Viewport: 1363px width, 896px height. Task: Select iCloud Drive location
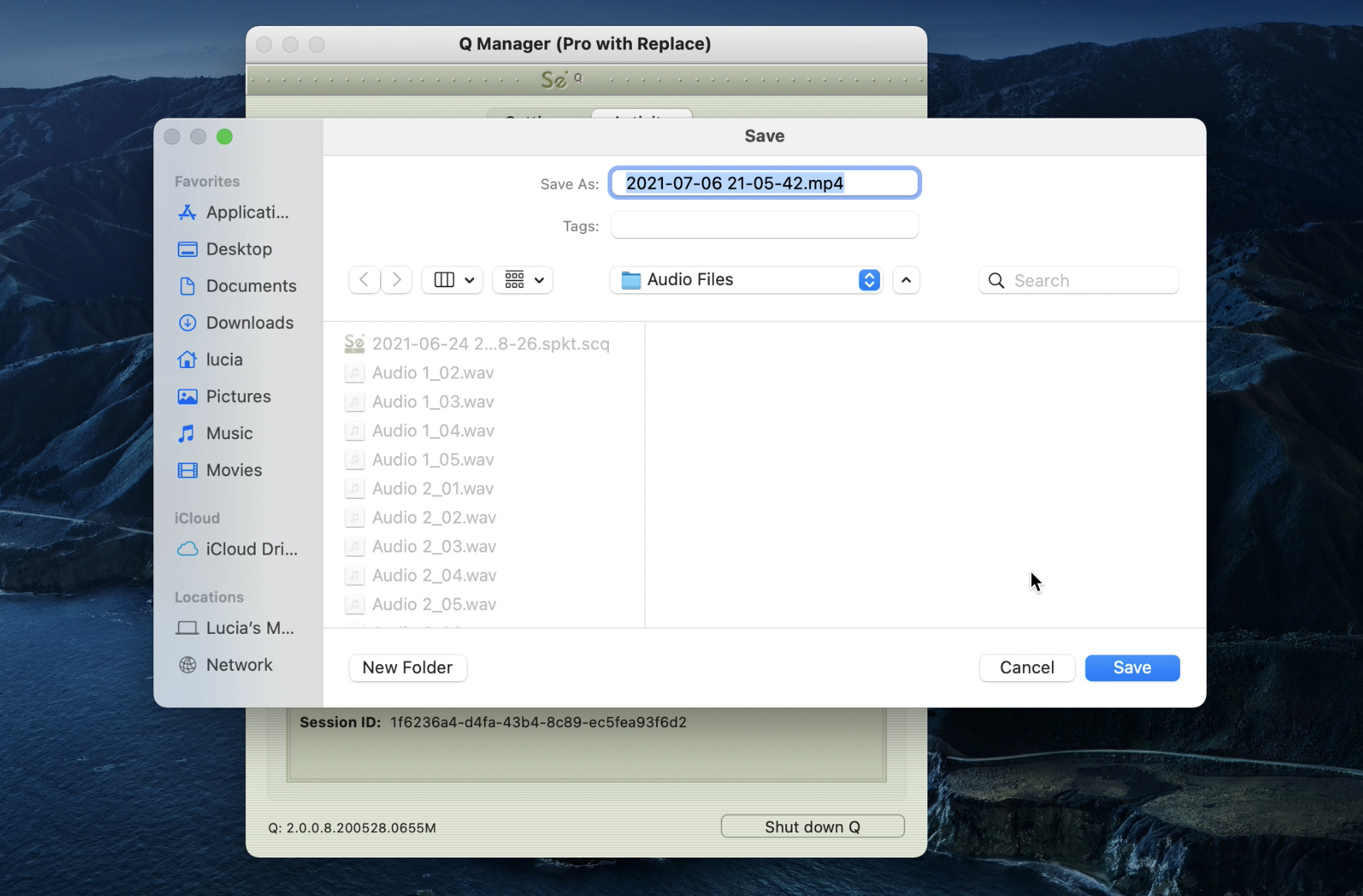[238, 549]
